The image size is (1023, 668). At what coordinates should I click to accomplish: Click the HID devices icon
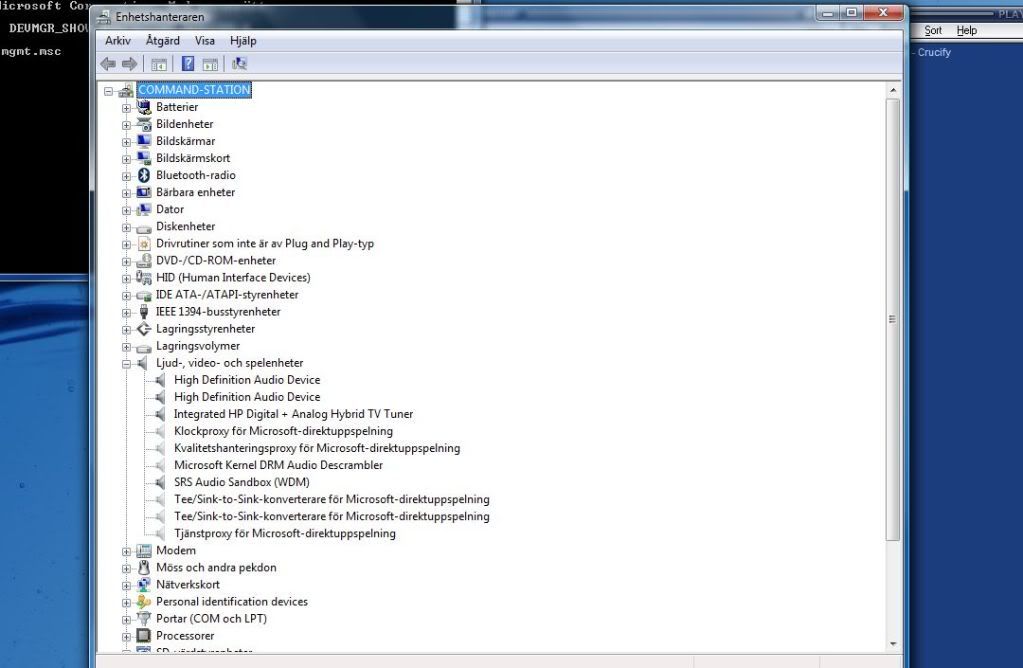click(144, 278)
